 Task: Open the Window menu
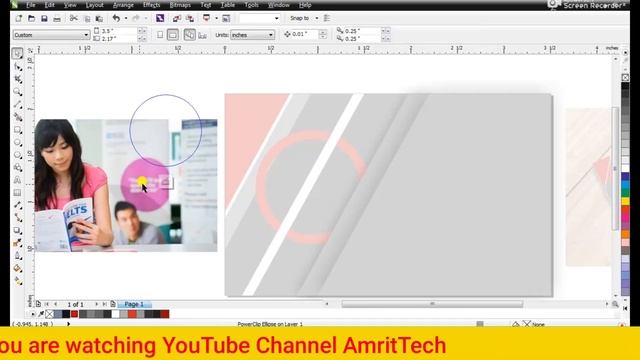pyautogui.click(x=279, y=5)
